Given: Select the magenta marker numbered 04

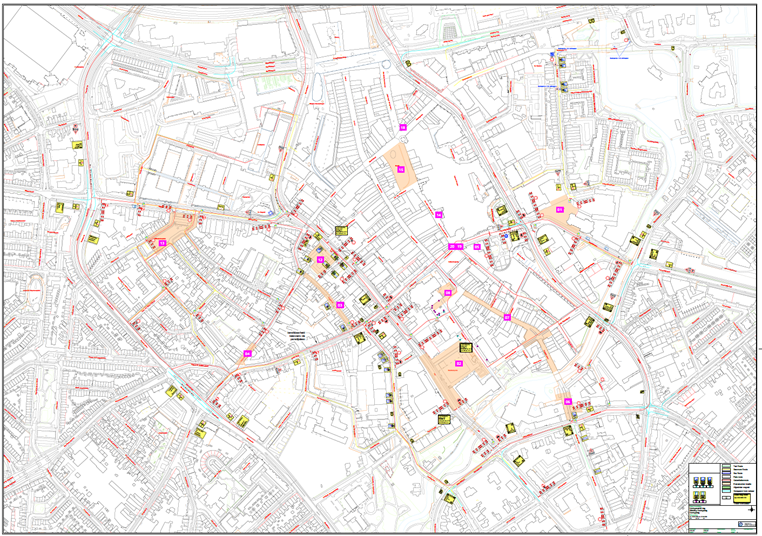Looking at the screenshot, I should tap(246, 353).
